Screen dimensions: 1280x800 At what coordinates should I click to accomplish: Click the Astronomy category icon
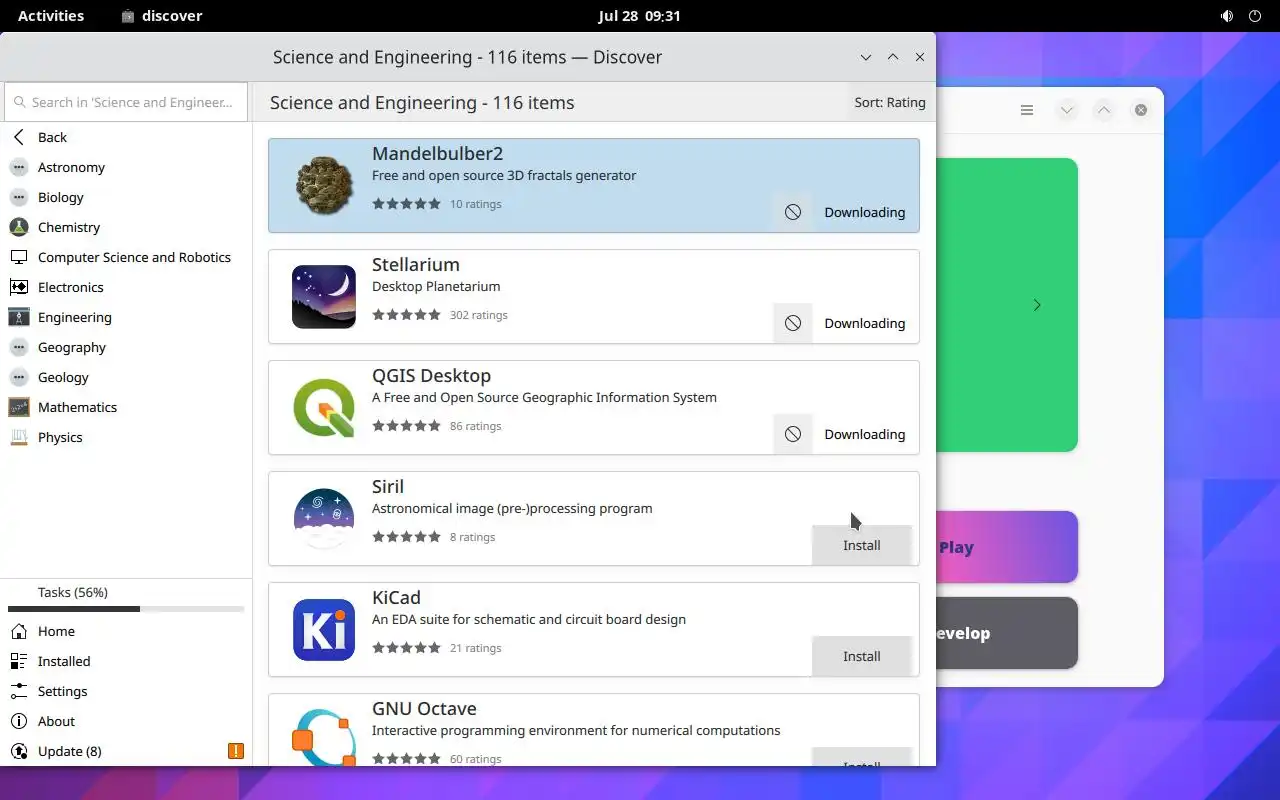pos(19,167)
